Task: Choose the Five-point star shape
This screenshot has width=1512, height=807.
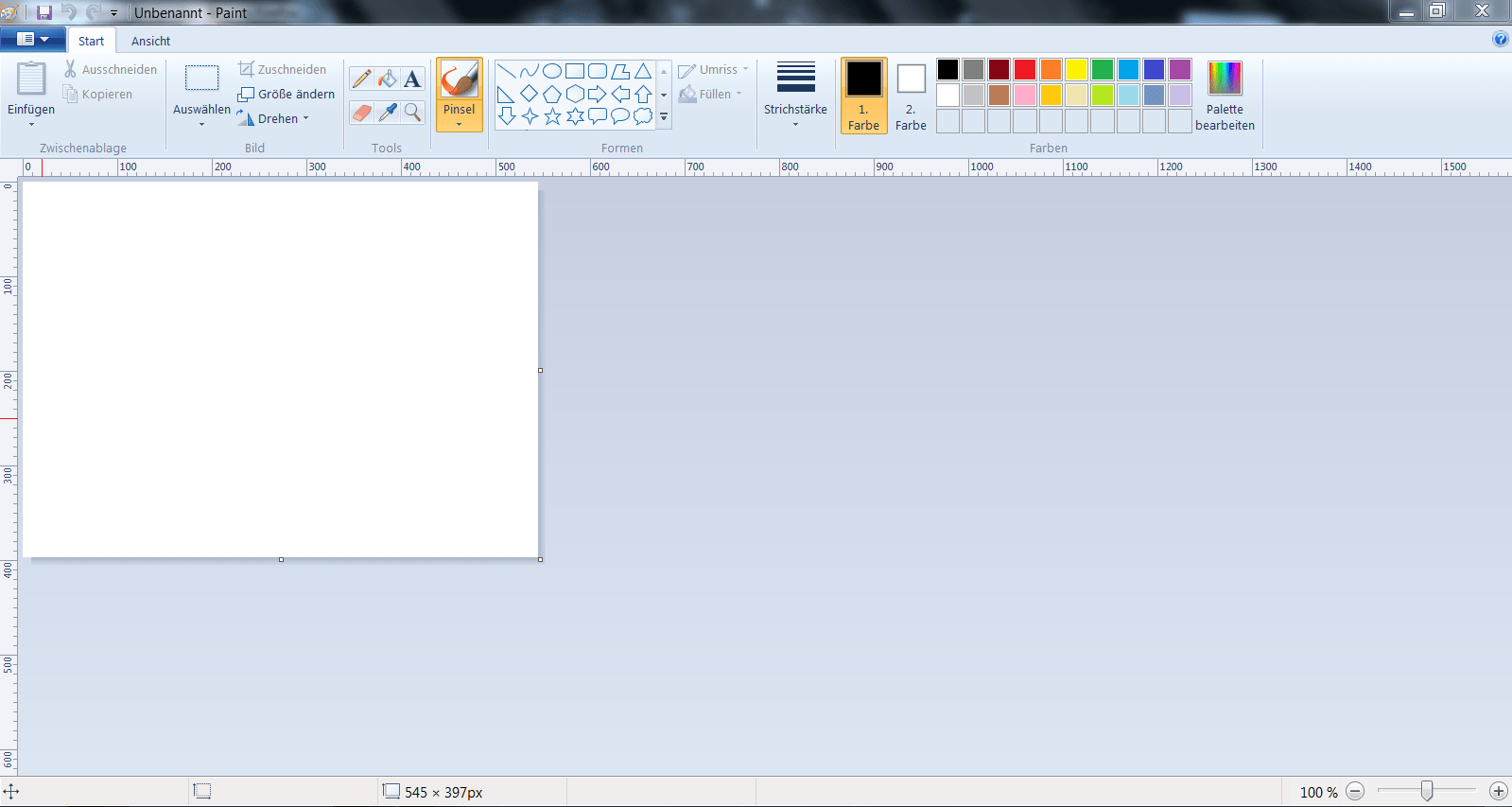Action: click(x=552, y=116)
